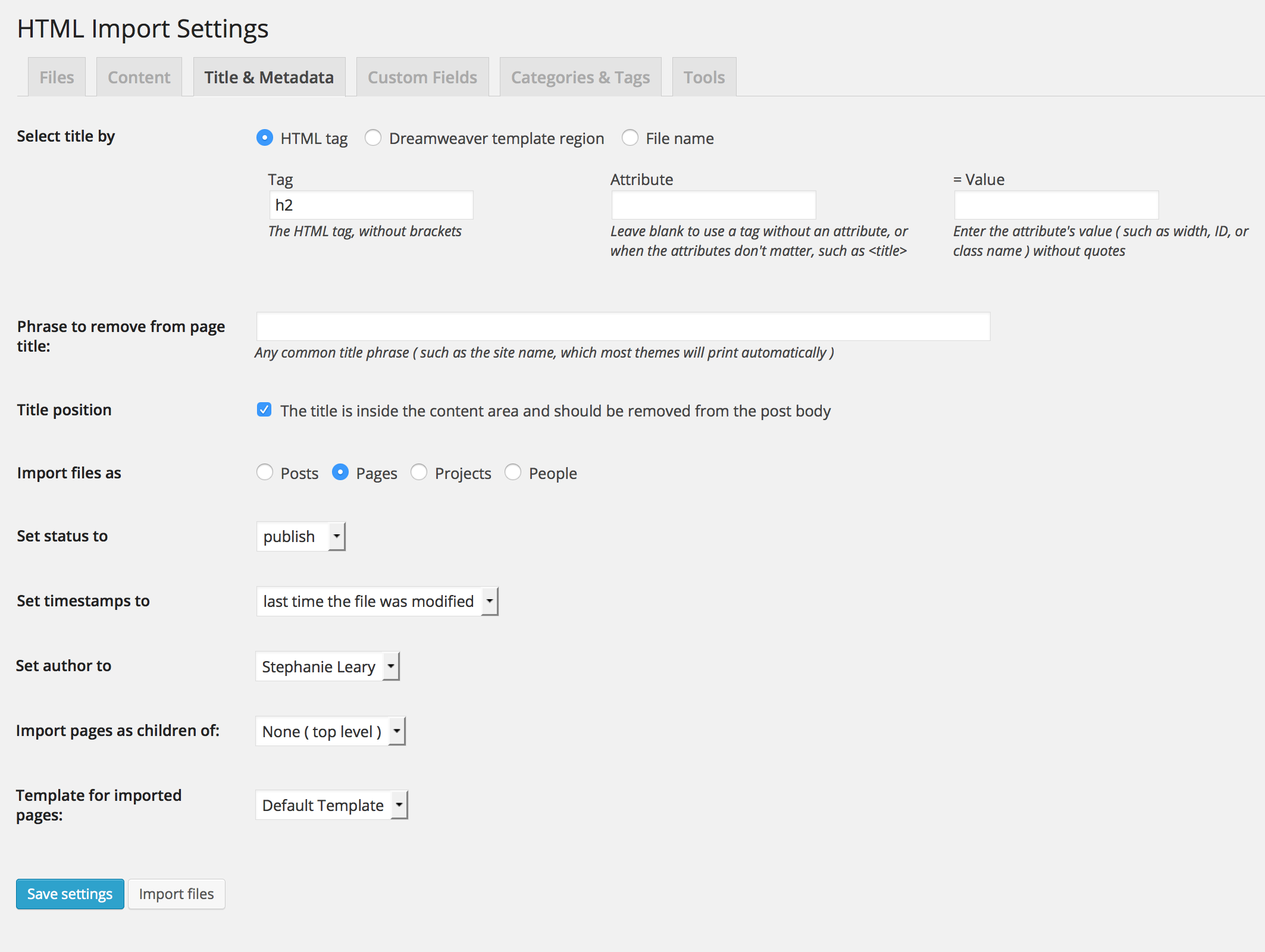This screenshot has height=952, width=1265.
Task: Select the HTML tag radio button
Action: click(264, 138)
